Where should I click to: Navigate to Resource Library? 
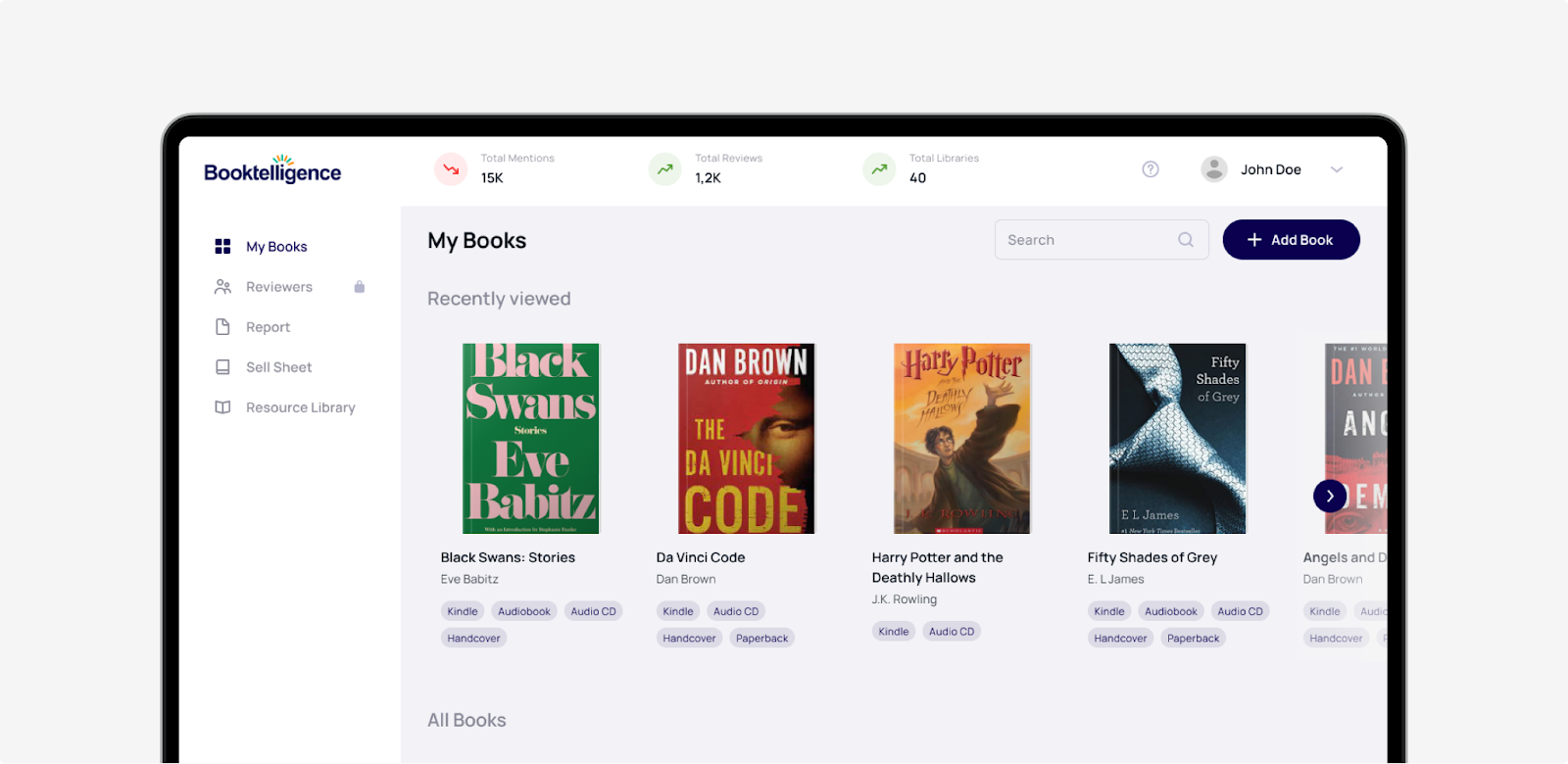click(300, 407)
